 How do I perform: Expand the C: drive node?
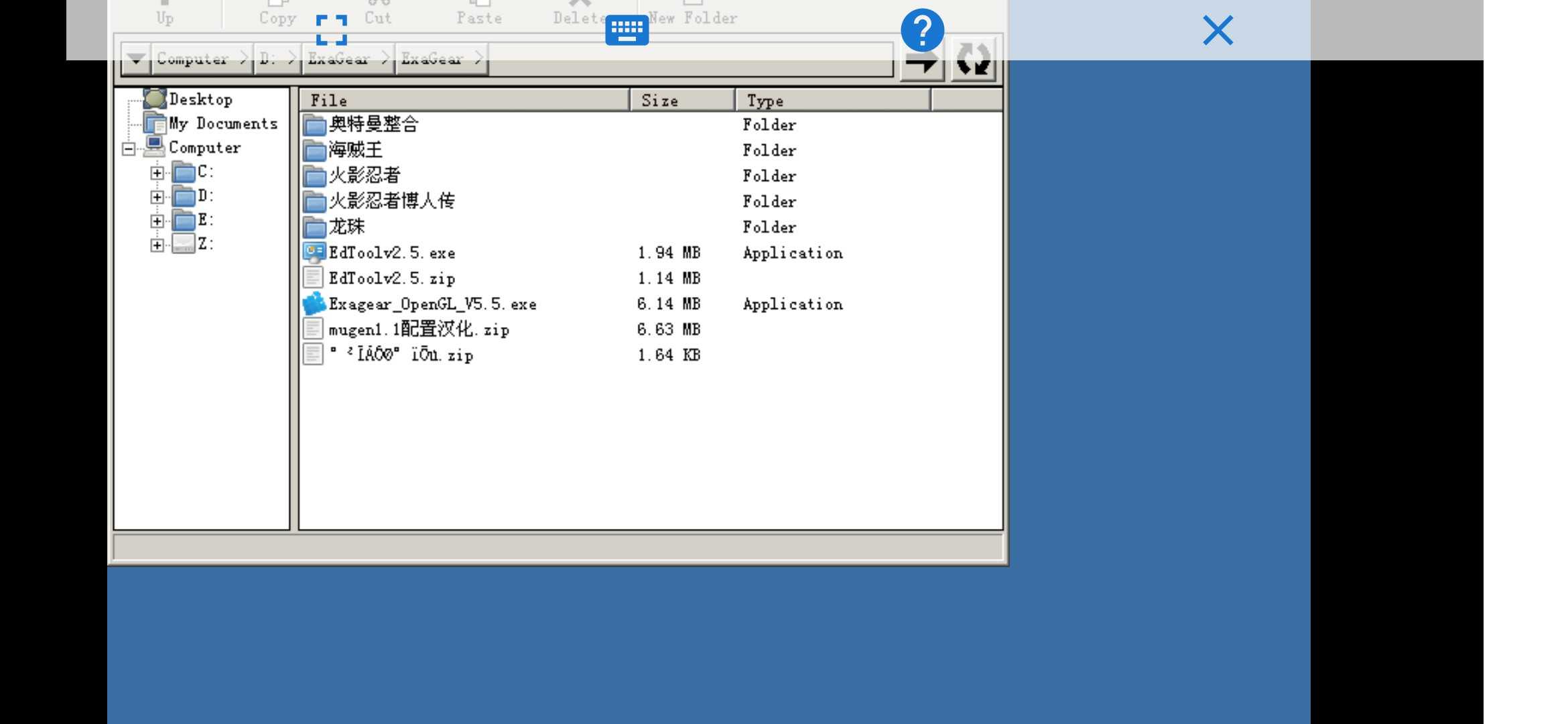pos(157,173)
